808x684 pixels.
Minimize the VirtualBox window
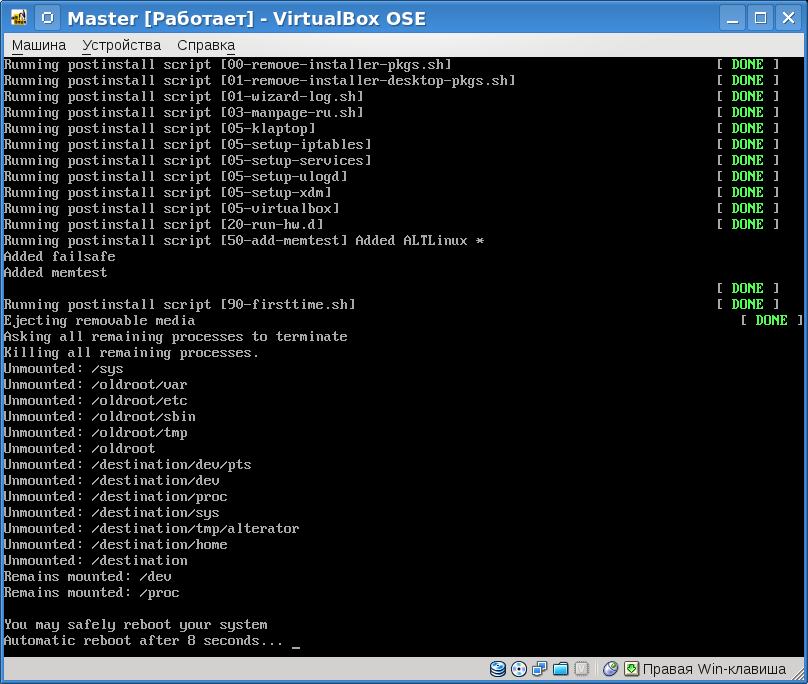(x=734, y=17)
